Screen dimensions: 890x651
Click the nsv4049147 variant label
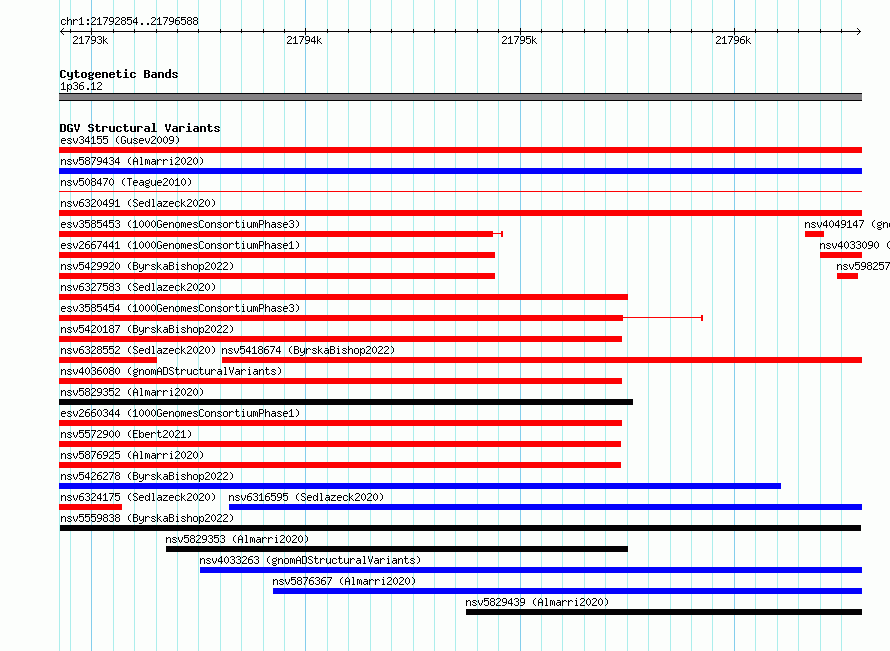(x=847, y=224)
